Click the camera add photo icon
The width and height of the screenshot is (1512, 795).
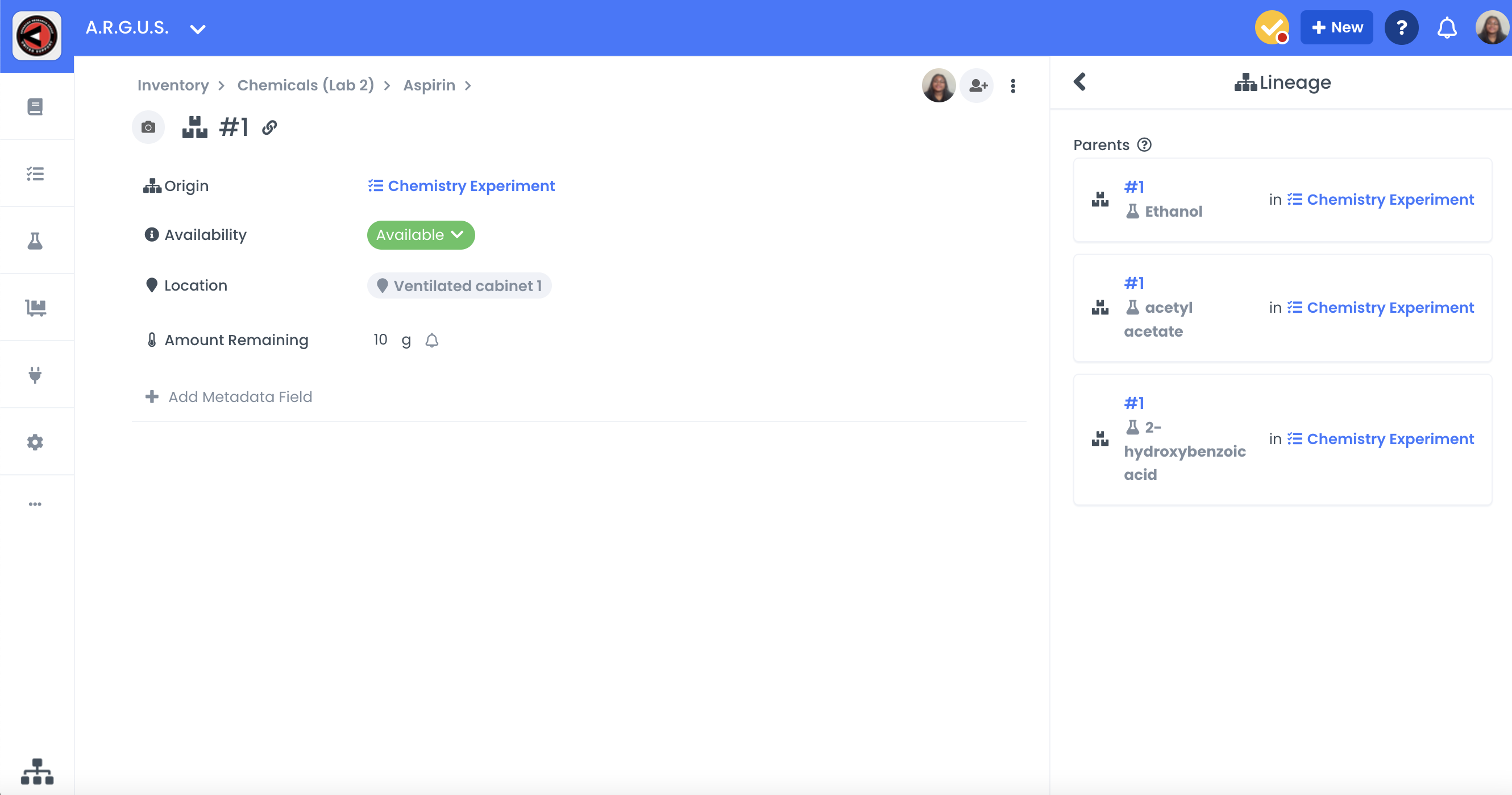click(148, 127)
